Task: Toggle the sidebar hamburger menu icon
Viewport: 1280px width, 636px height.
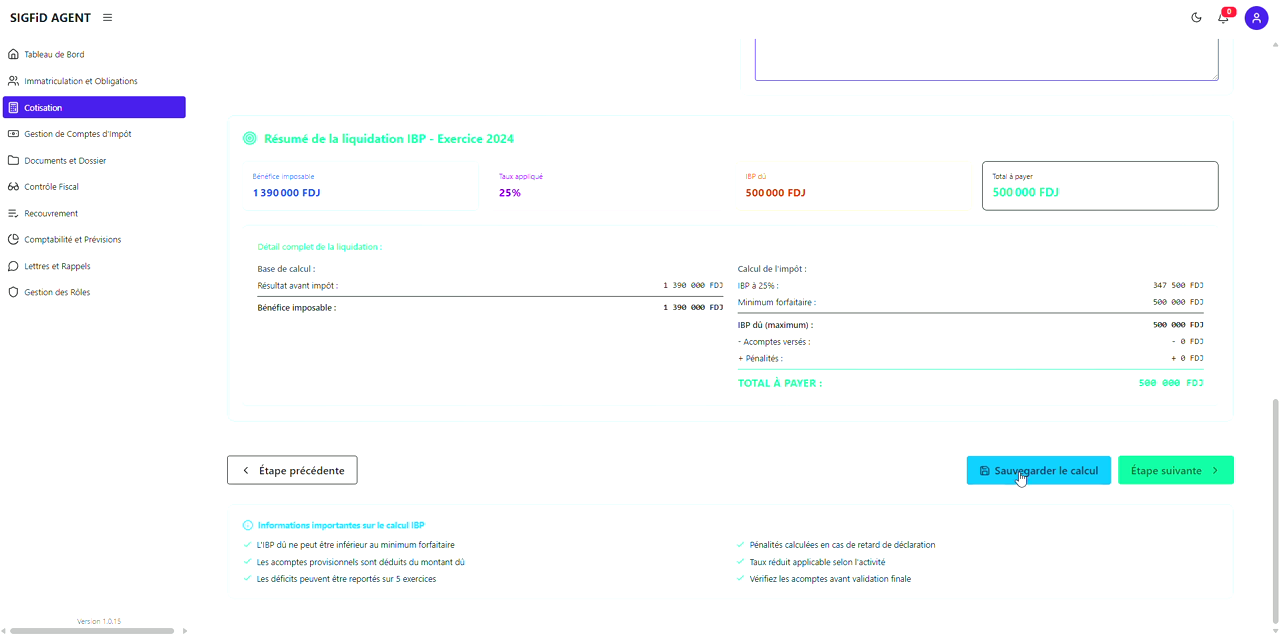Action: point(107,18)
